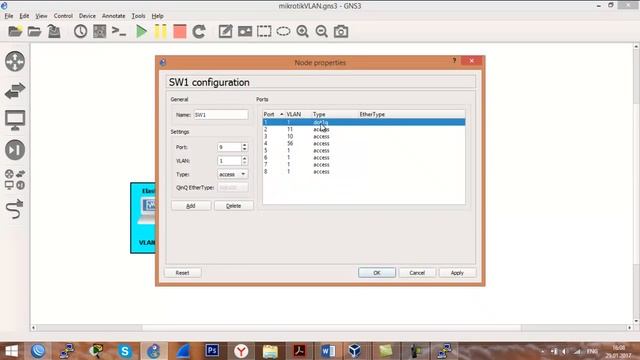Browse end devices monitor icon
The image size is (640, 360).
click(15, 120)
